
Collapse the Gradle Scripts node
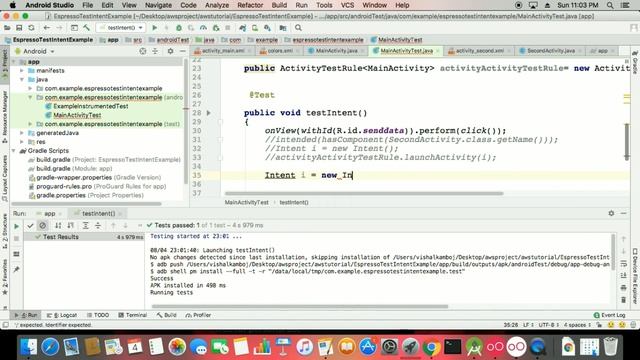(x=14, y=151)
